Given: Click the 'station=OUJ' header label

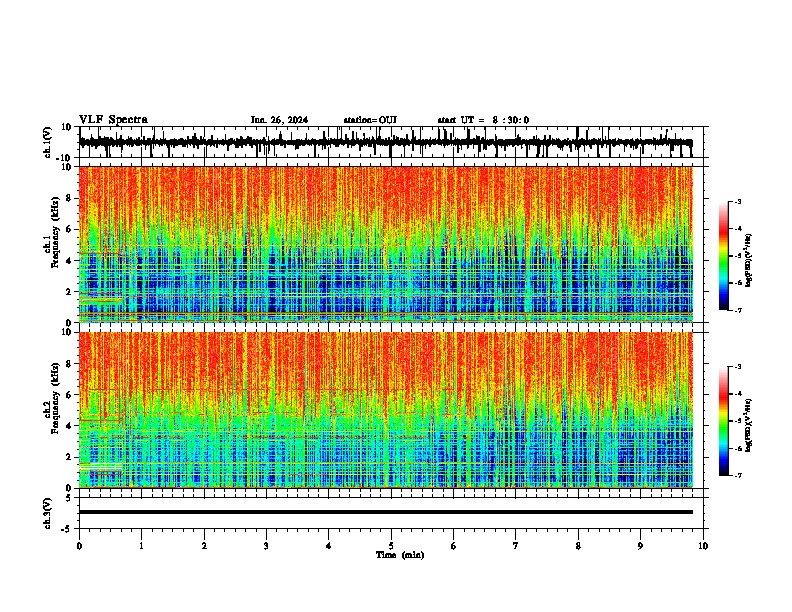Looking at the screenshot, I should click(370, 120).
